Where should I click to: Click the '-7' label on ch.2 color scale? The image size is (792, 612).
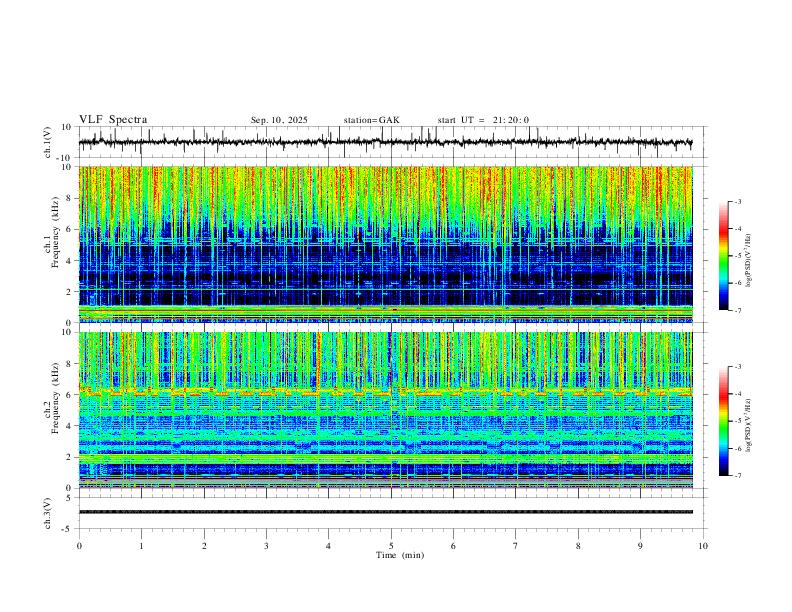click(x=737, y=476)
